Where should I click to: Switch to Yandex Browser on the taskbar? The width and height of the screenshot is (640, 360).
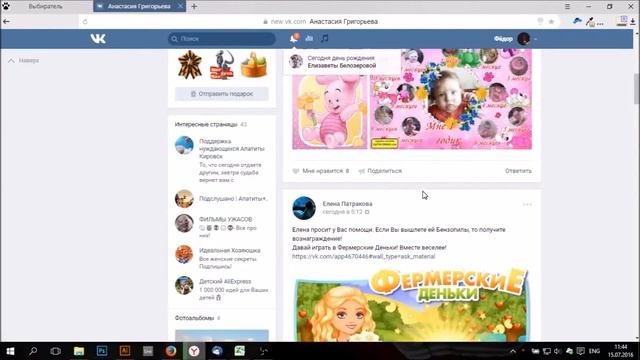(x=194, y=351)
